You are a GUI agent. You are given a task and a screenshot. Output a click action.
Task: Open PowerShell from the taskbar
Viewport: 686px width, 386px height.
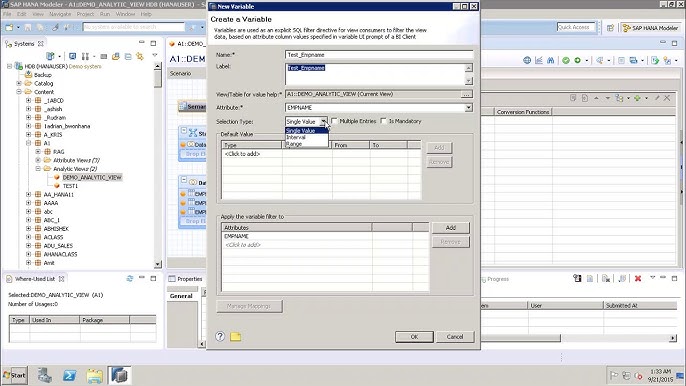pos(70,375)
